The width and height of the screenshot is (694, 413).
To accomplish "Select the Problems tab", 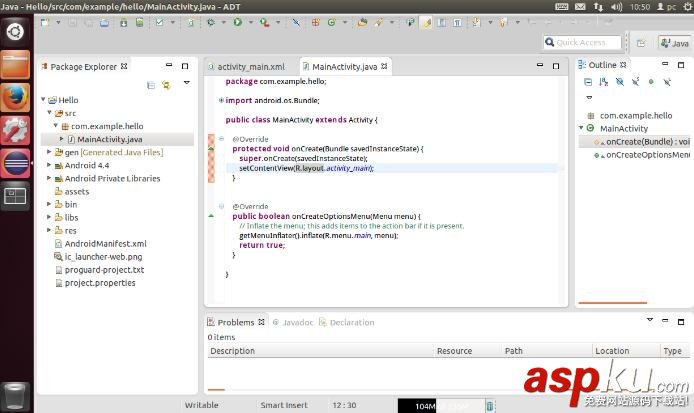I will point(236,322).
